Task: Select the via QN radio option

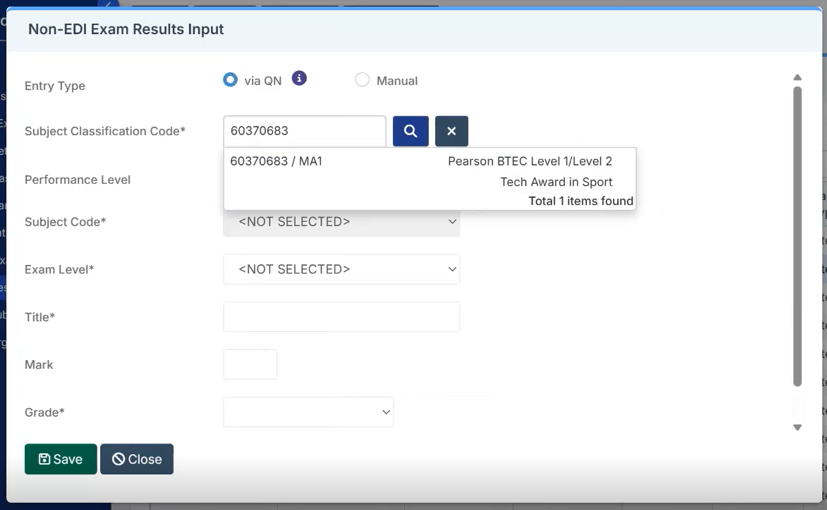Action: coord(231,80)
